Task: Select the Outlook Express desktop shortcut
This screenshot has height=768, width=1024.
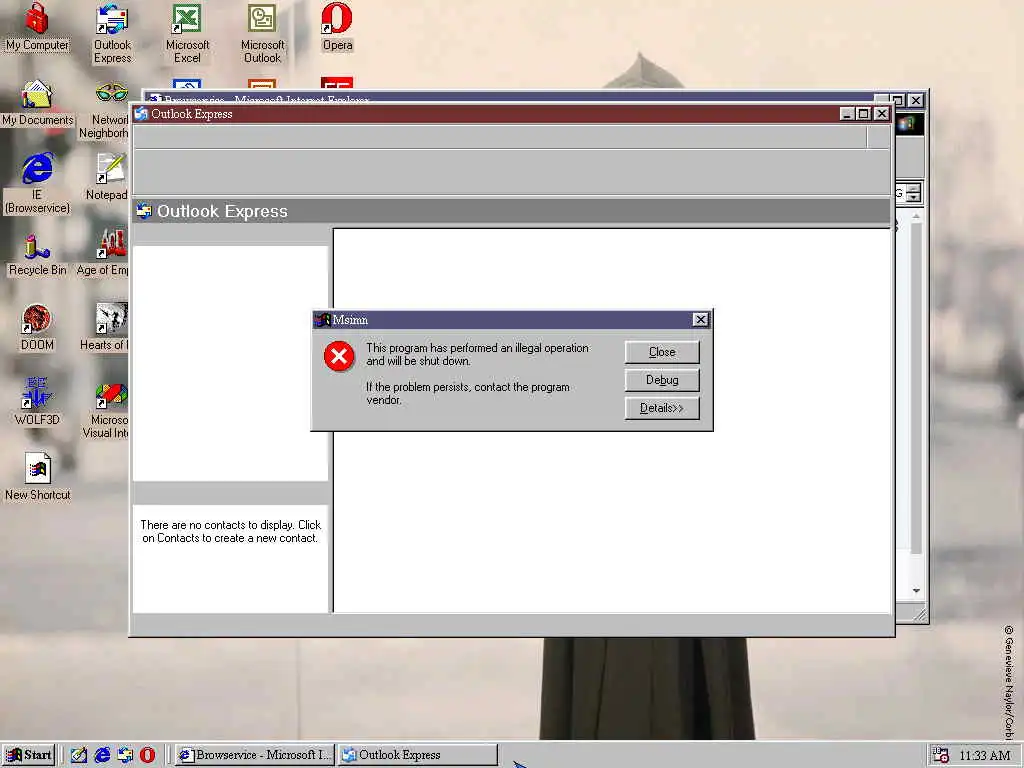Action: coord(112,33)
